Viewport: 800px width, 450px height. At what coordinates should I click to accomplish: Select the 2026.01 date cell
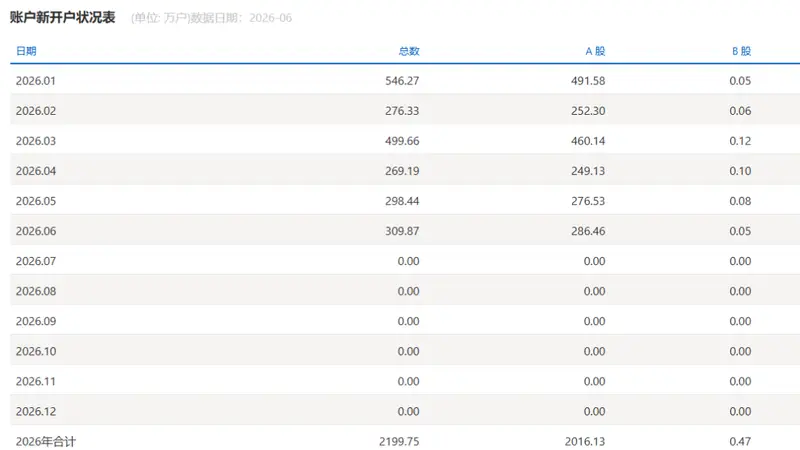(x=36, y=81)
